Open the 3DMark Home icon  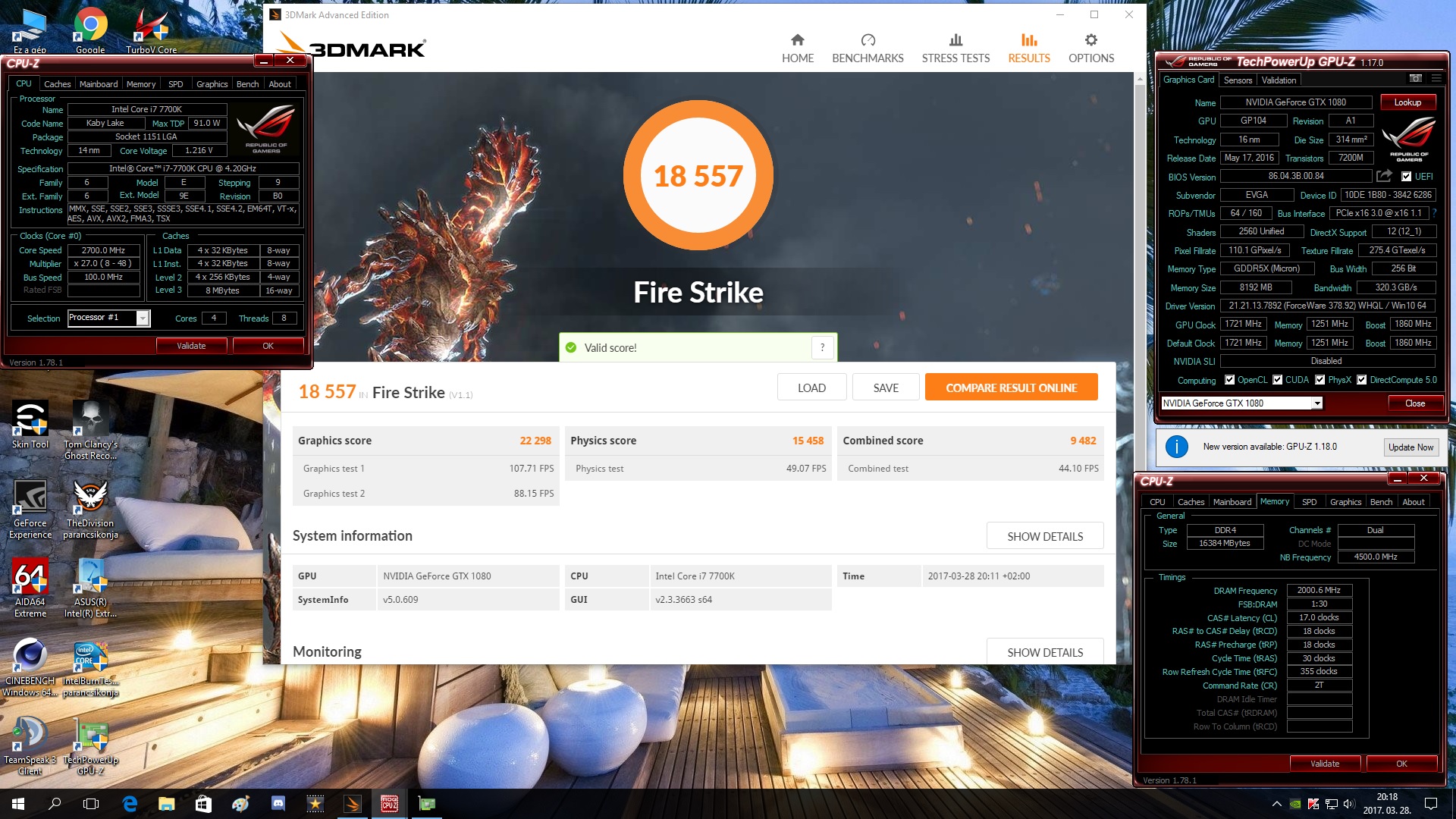[797, 40]
